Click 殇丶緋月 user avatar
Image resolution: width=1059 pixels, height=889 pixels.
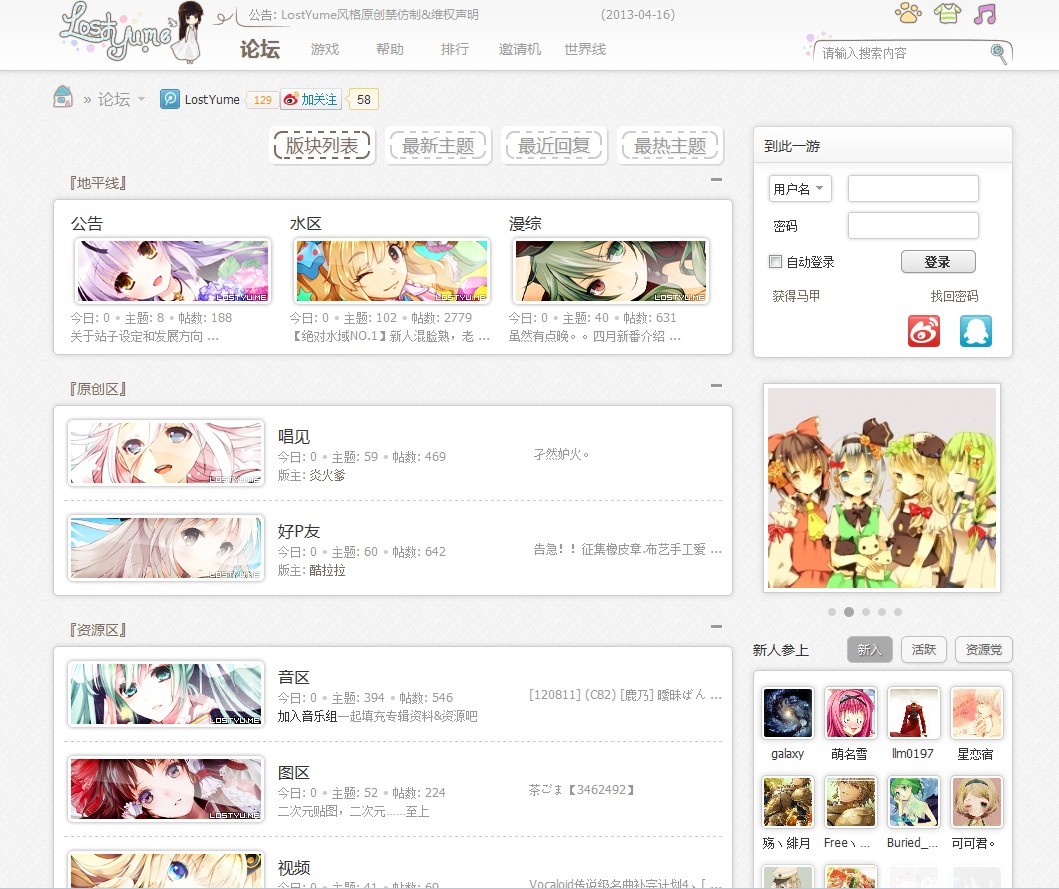[787, 802]
